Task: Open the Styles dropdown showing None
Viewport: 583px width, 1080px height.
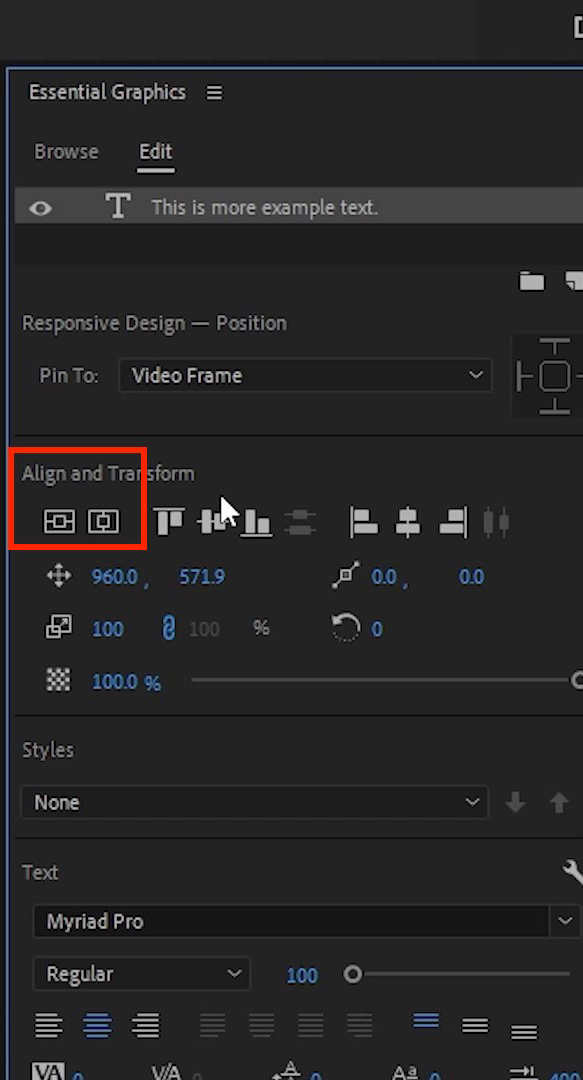Action: coord(254,802)
